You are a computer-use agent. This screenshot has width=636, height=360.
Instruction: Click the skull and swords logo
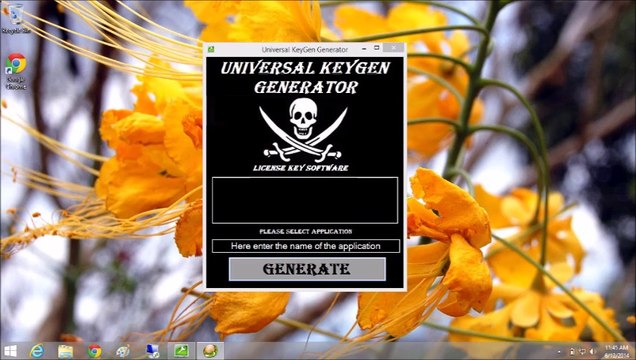point(303,130)
